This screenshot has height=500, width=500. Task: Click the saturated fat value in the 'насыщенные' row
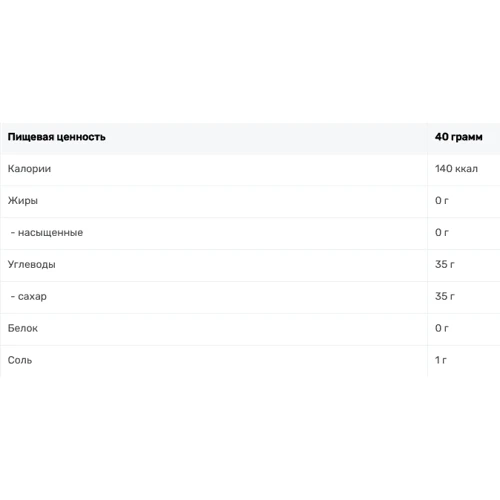(x=442, y=233)
